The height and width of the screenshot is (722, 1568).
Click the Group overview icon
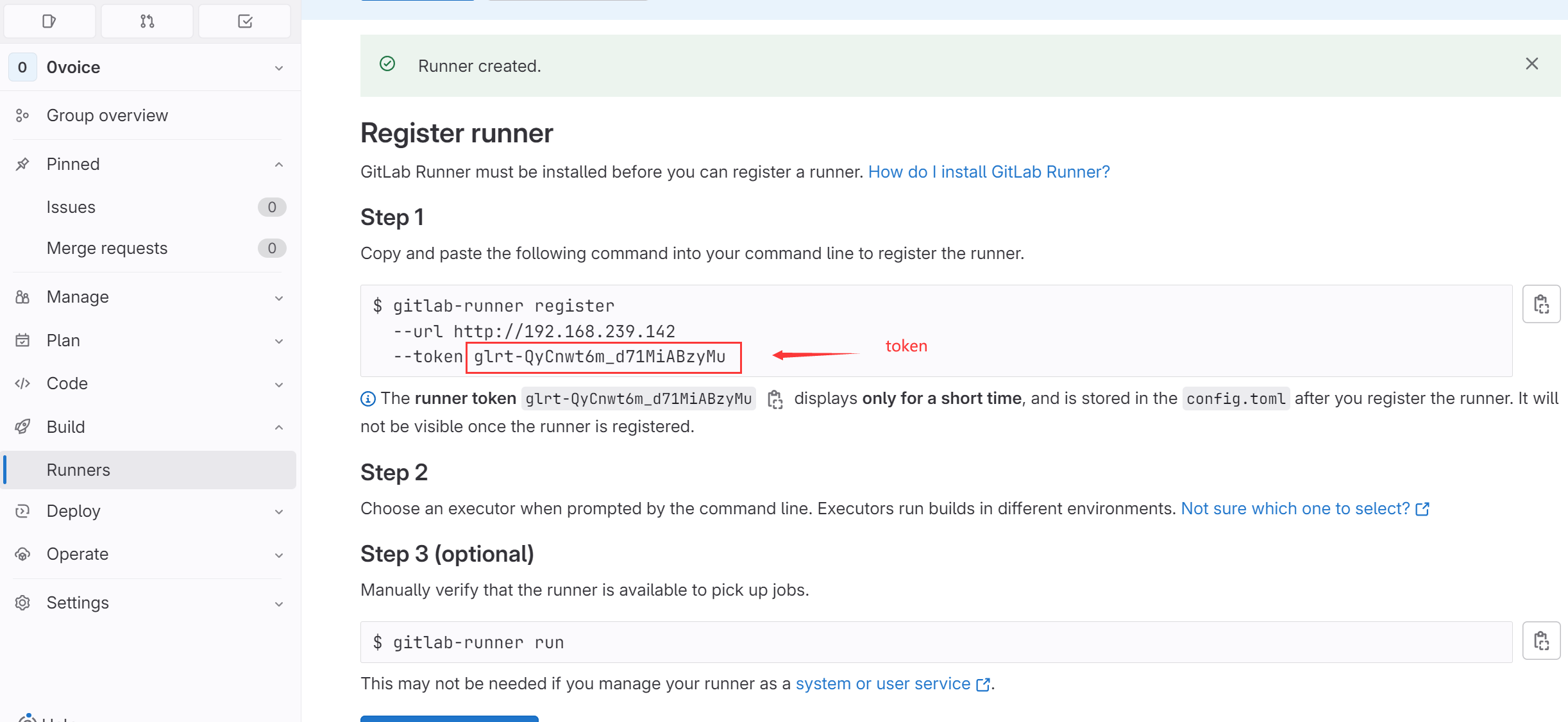coord(22,115)
